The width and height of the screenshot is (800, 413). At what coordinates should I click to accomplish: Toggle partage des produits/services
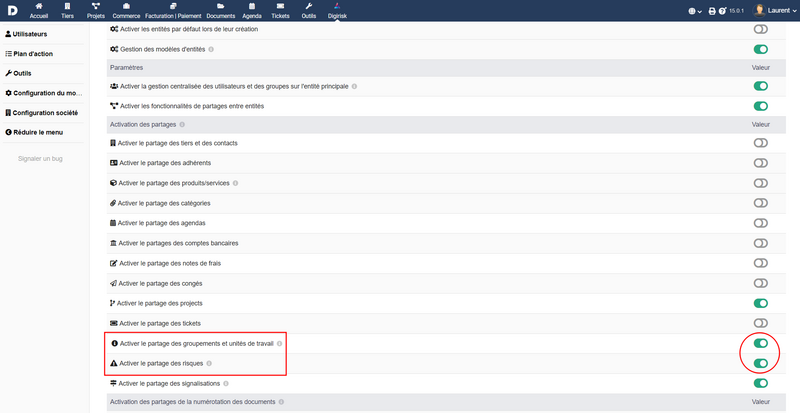coord(760,183)
